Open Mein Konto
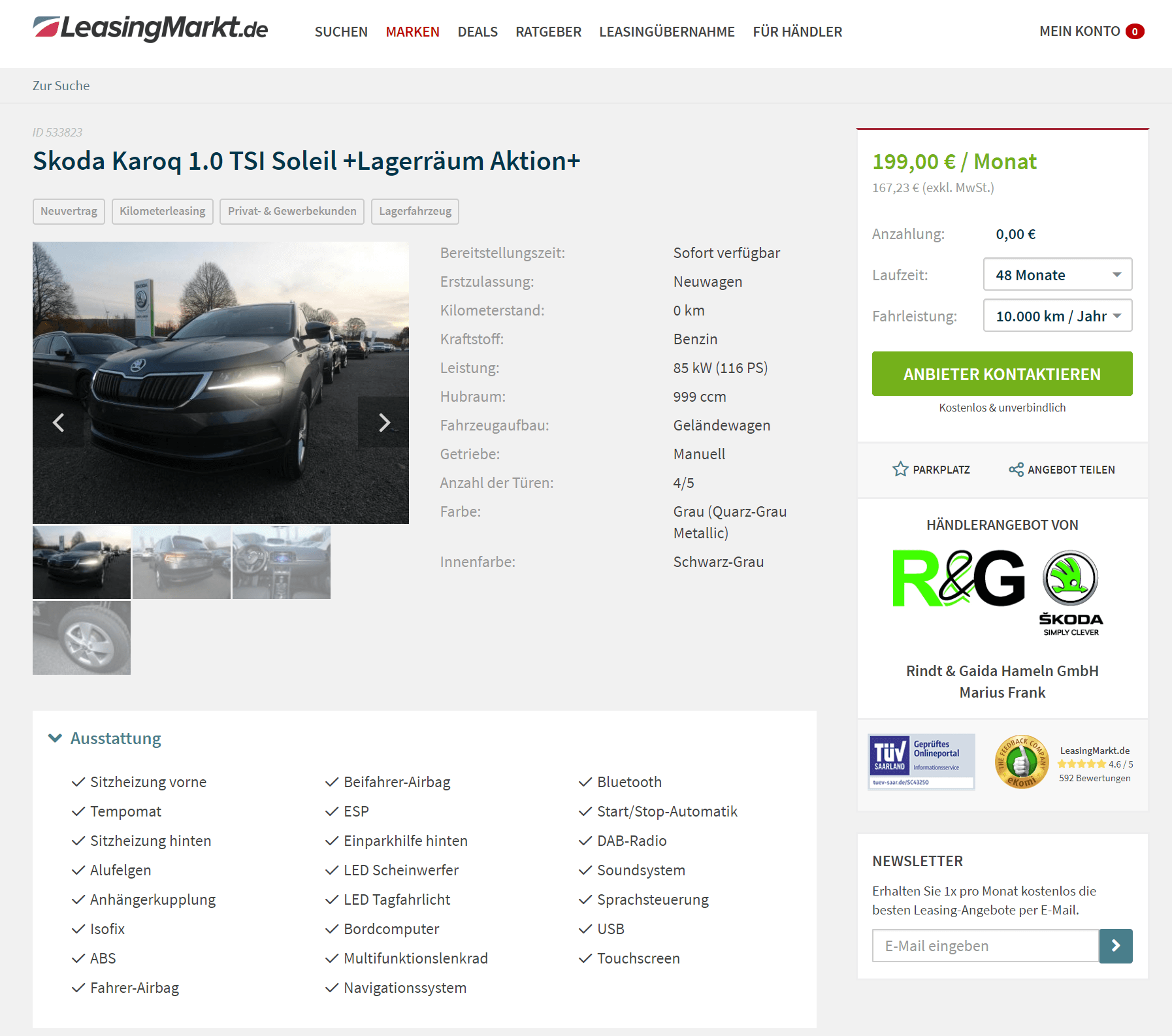 click(1079, 31)
